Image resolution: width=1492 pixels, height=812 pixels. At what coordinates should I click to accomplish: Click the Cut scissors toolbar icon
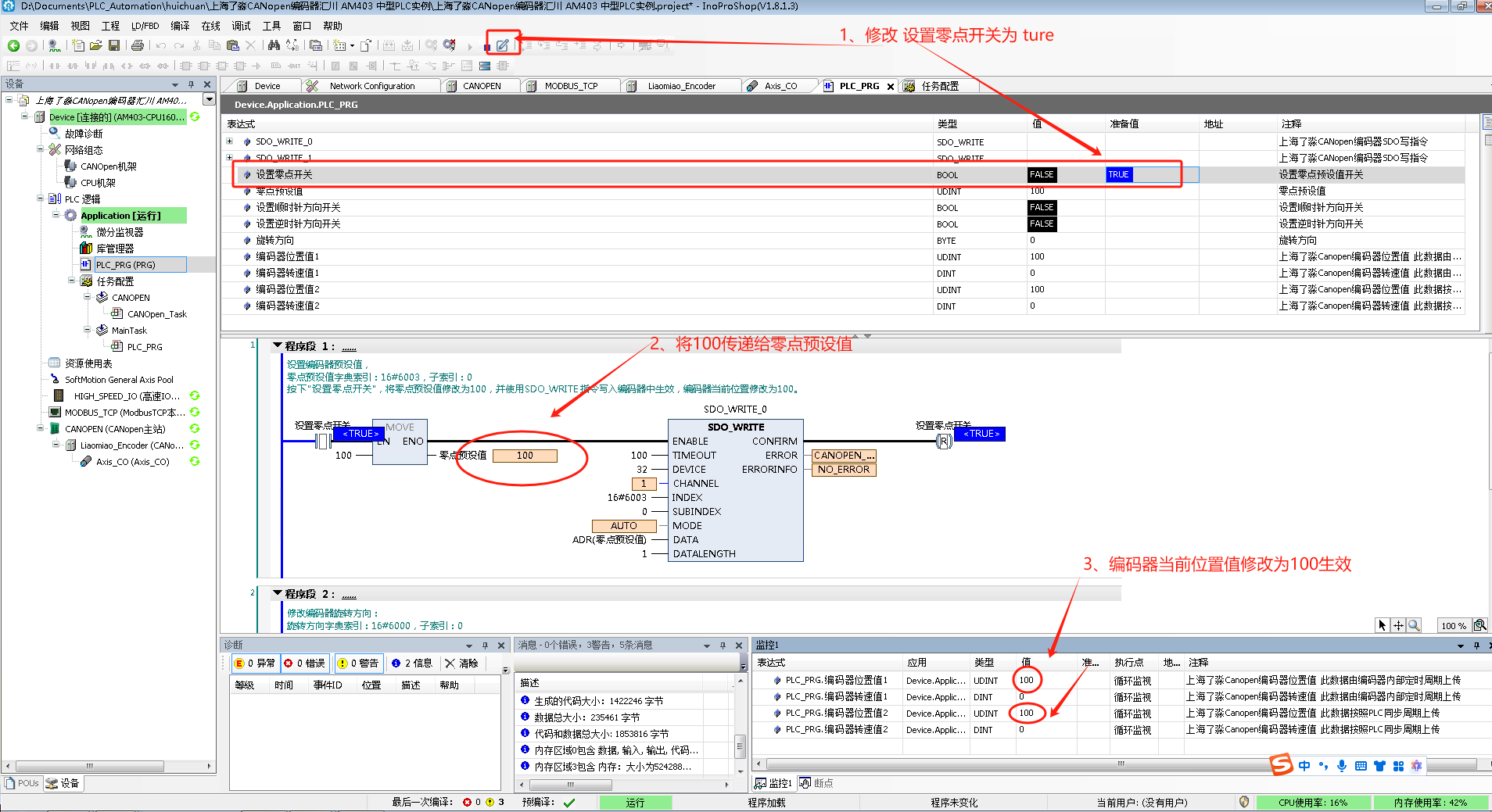coord(196,45)
